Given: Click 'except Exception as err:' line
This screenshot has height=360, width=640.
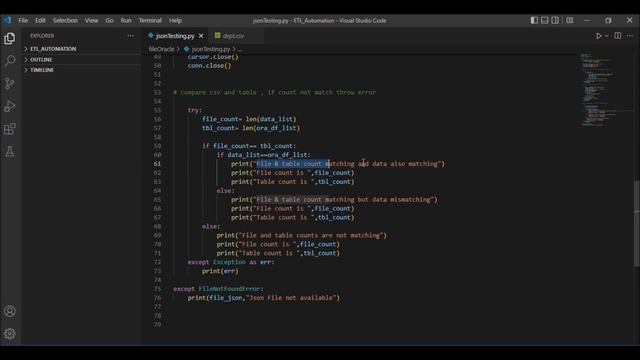Looking at the screenshot, I should 231,262.
